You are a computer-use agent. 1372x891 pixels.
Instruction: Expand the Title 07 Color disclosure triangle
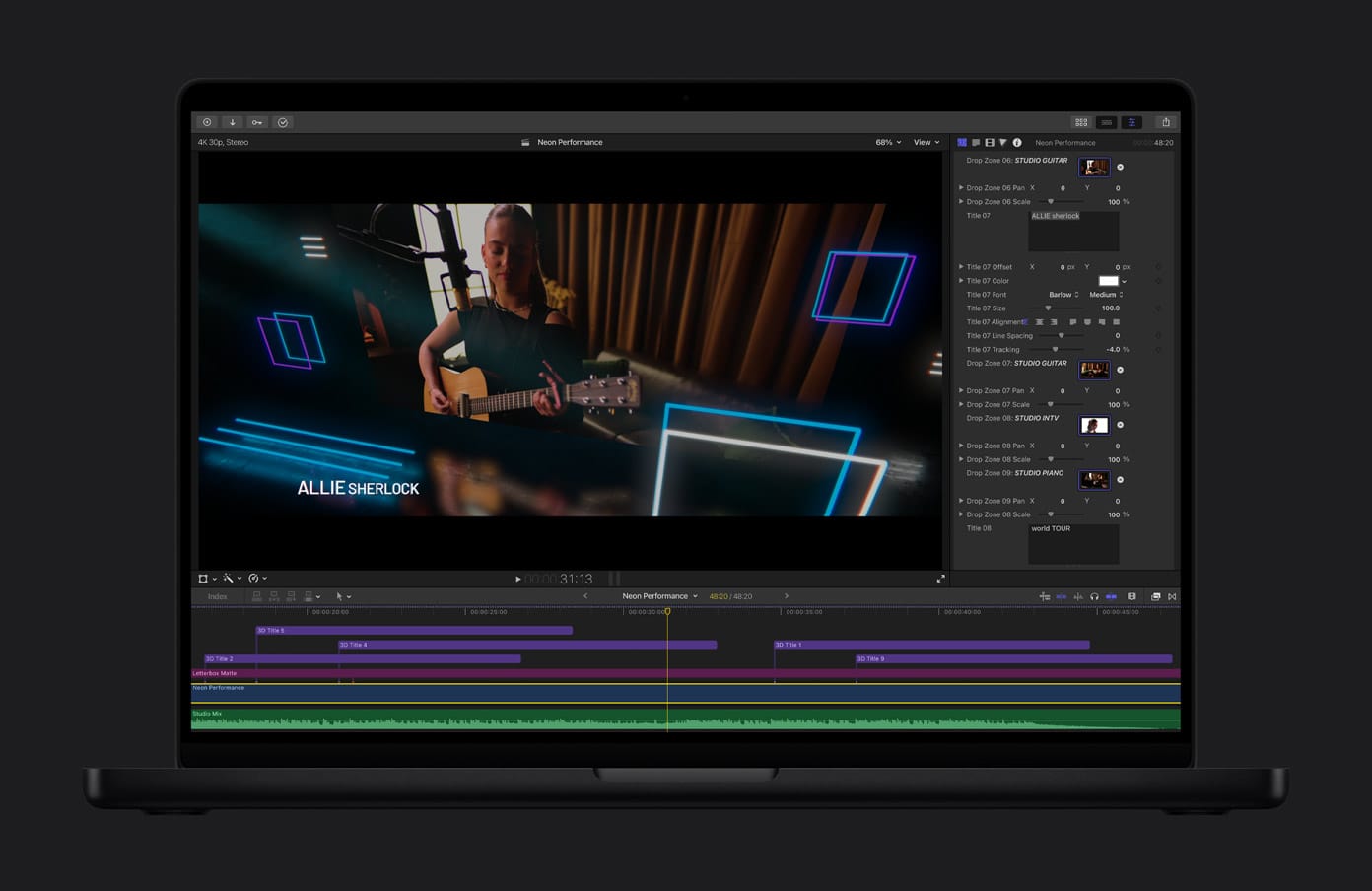coord(961,281)
